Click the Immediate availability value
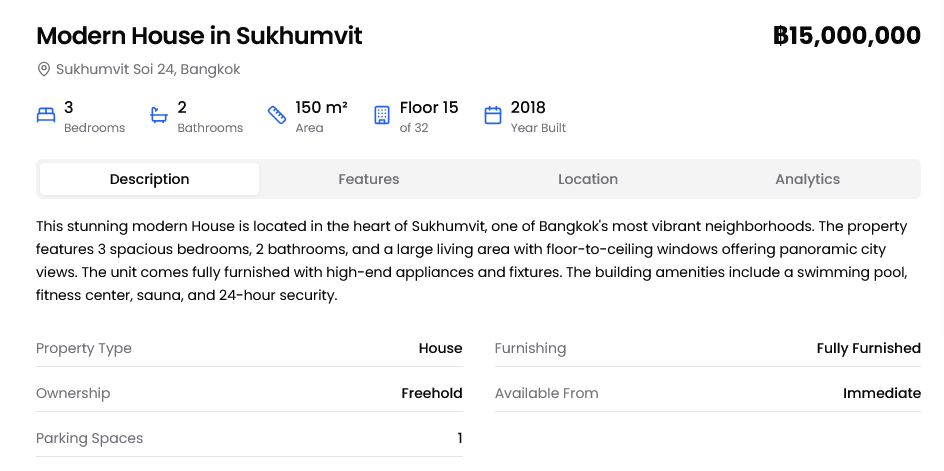 point(881,393)
